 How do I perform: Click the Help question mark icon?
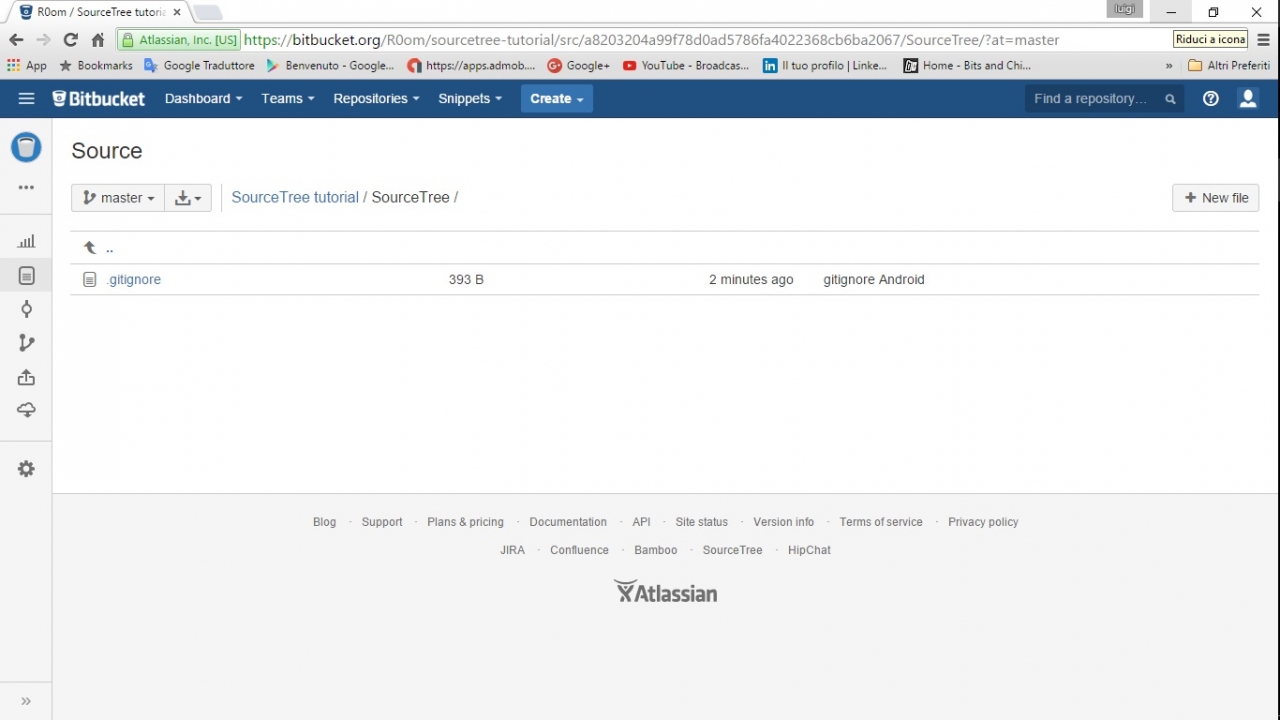coord(1210,98)
